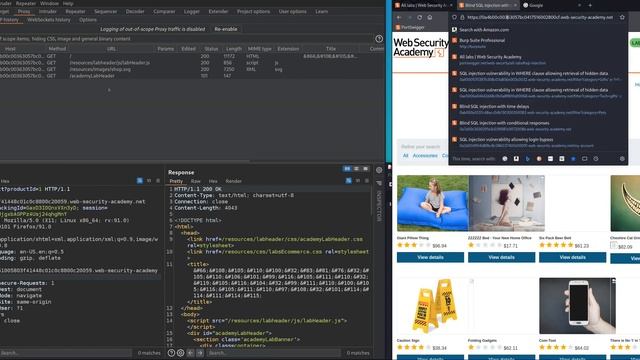Select stacked layout icon above Response panel
This screenshot has height=360, width=640.
[356, 169]
